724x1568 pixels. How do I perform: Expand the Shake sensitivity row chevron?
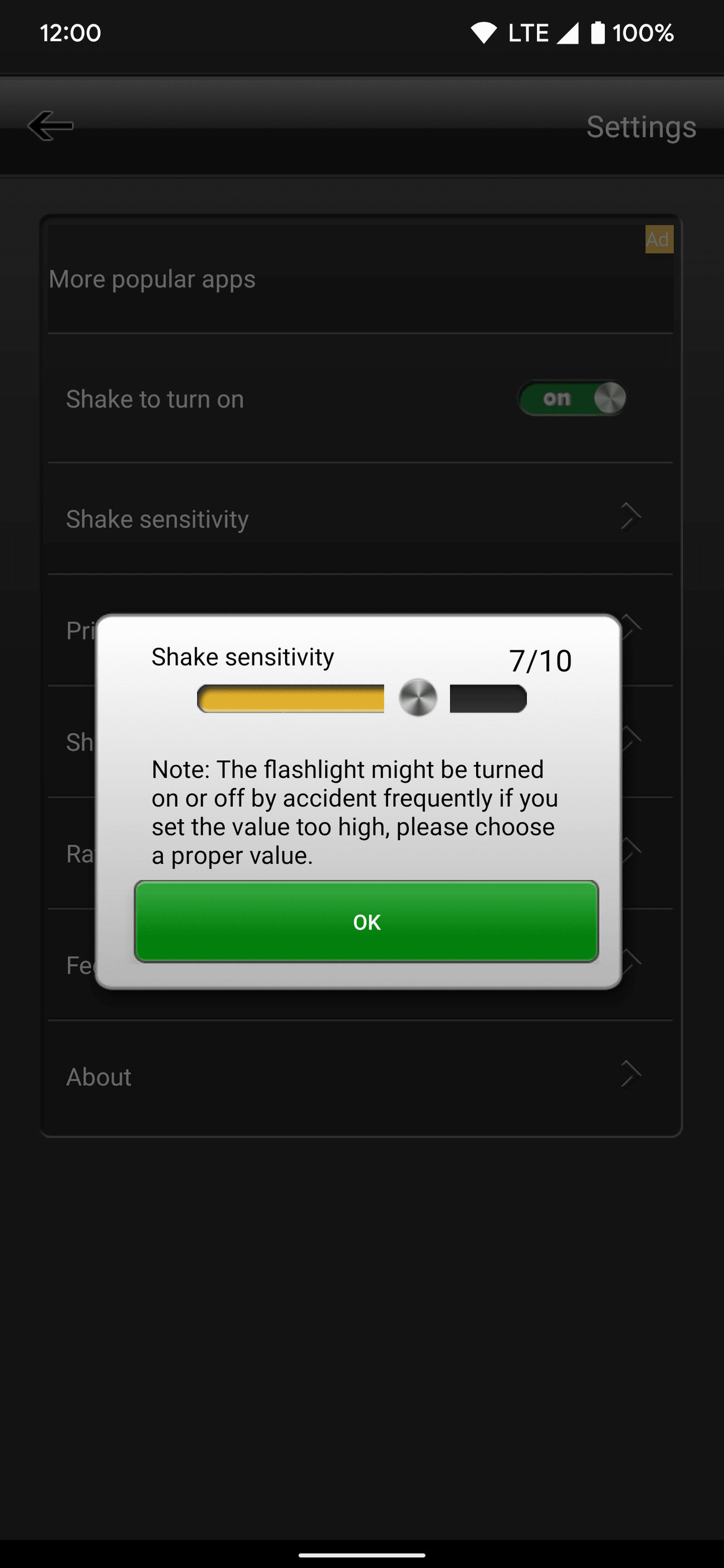point(630,517)
